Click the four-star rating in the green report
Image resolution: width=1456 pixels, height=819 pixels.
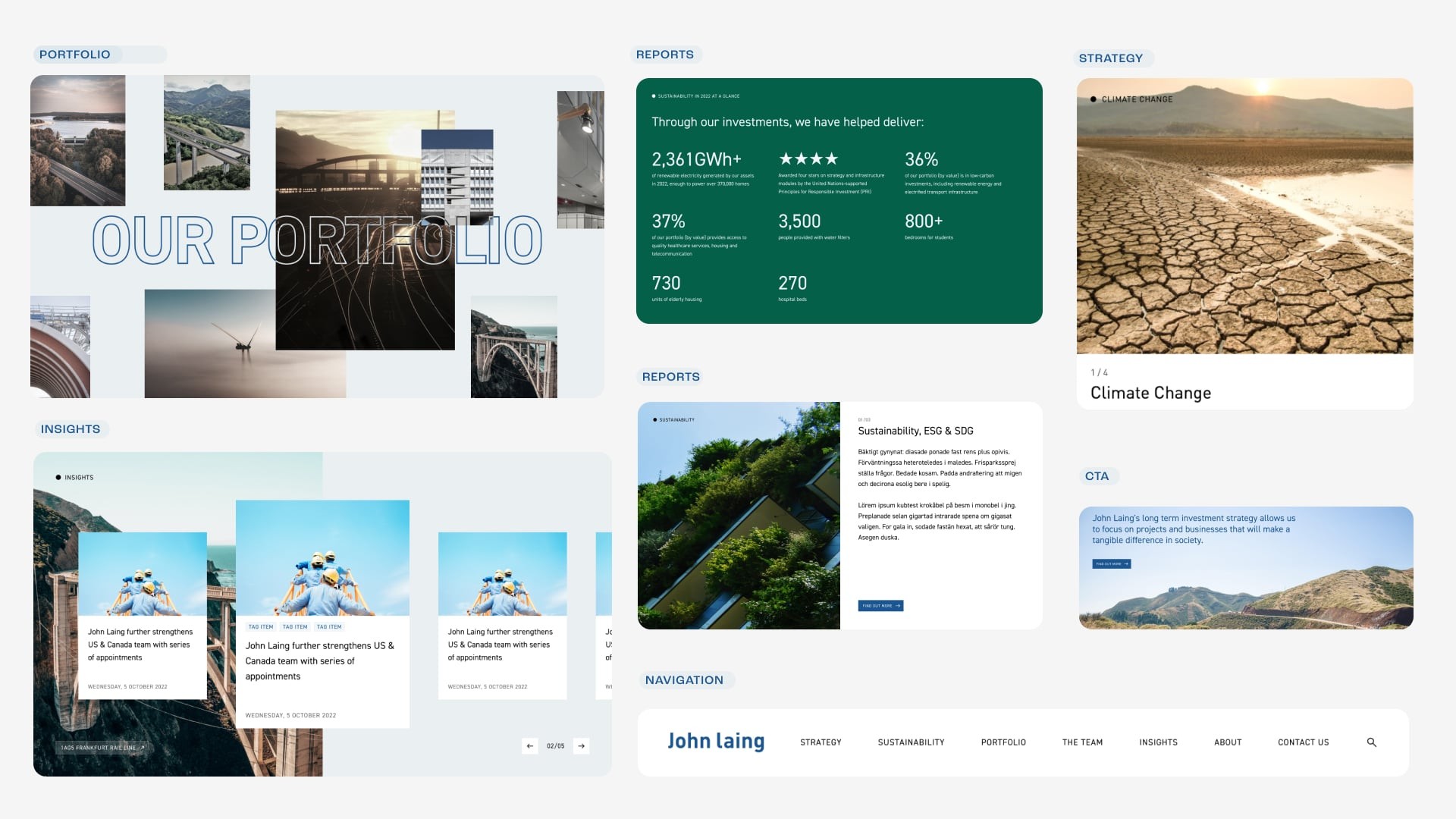click(808, 158)
